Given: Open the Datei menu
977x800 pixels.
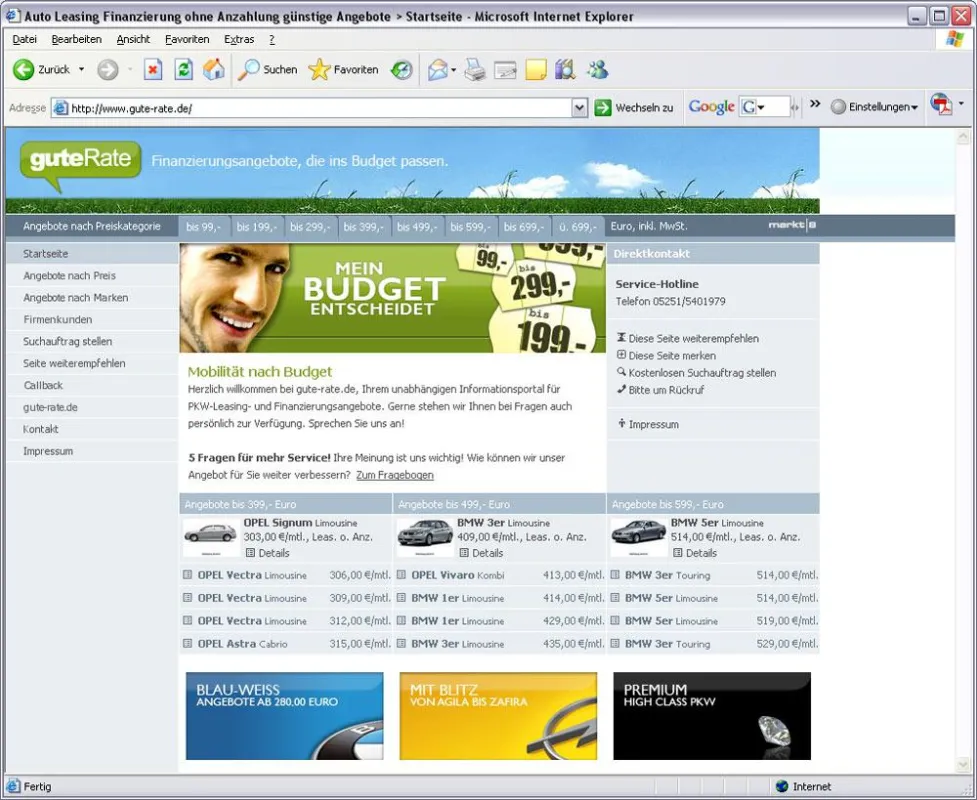Looking at the screenshot, I should coord(24,39).
